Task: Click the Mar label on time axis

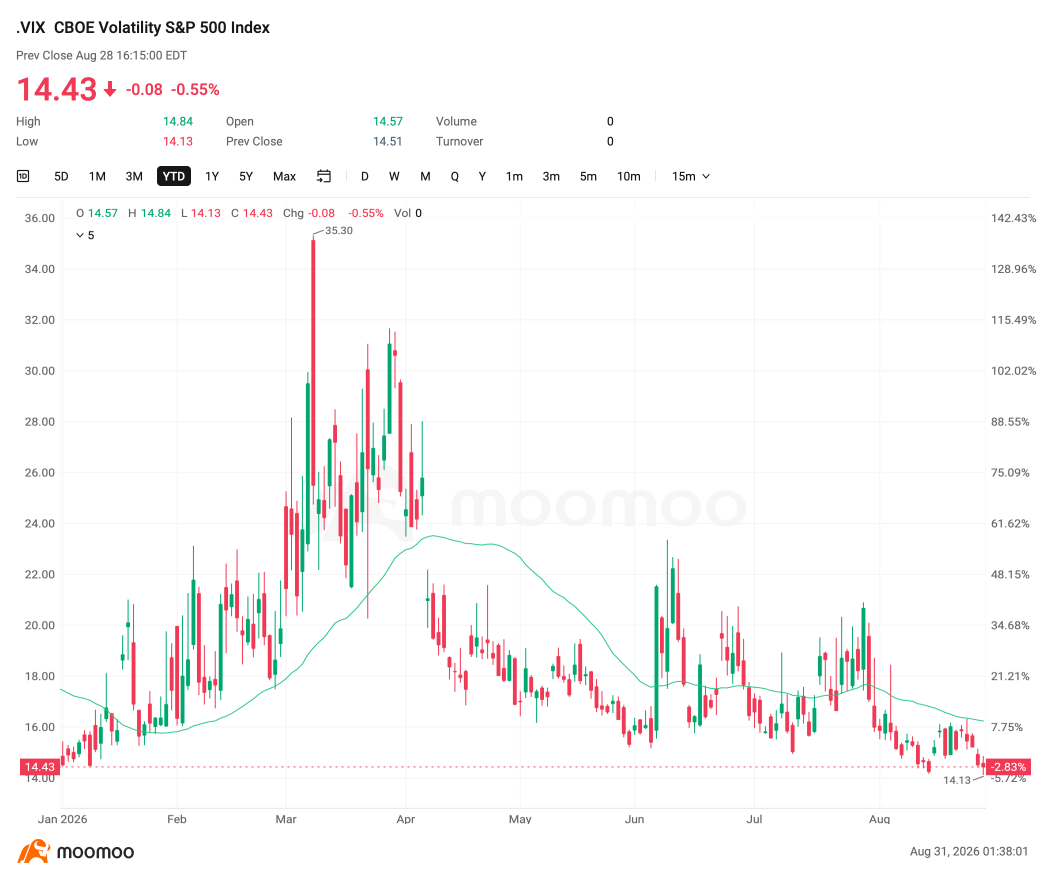Action: (286, 819)
